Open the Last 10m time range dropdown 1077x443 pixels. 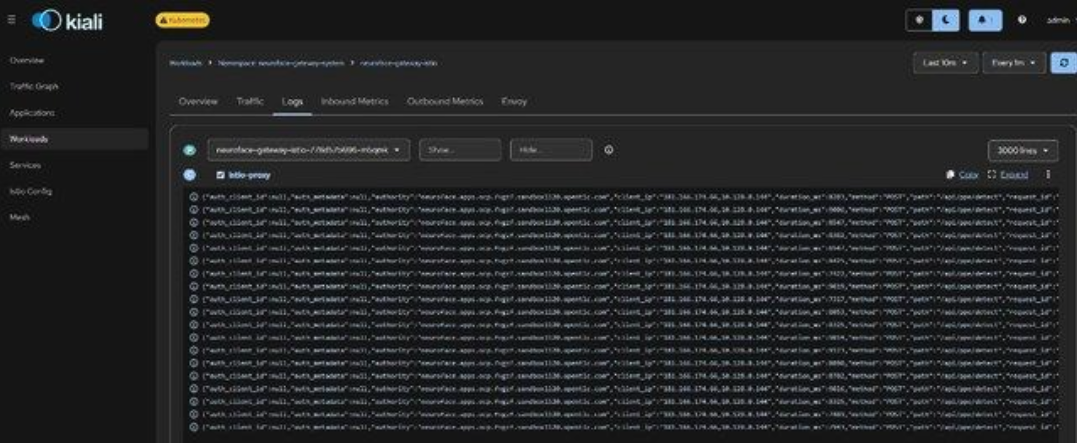click(x=945, y=63)
